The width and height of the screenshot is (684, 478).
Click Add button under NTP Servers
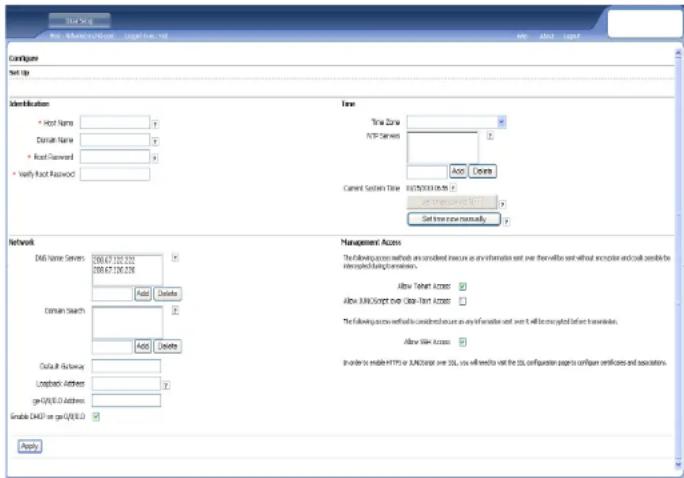point(458,171)
